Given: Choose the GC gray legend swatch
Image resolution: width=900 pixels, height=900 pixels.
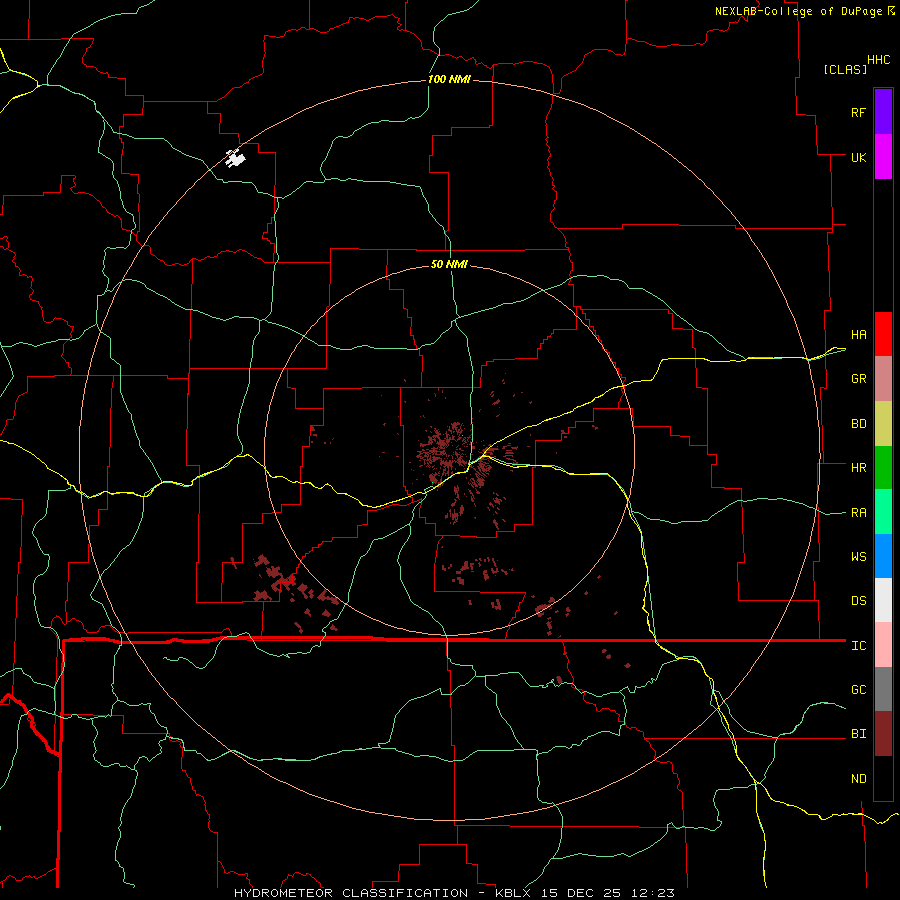Looking at the screenshot, I should tap(883, 689).
